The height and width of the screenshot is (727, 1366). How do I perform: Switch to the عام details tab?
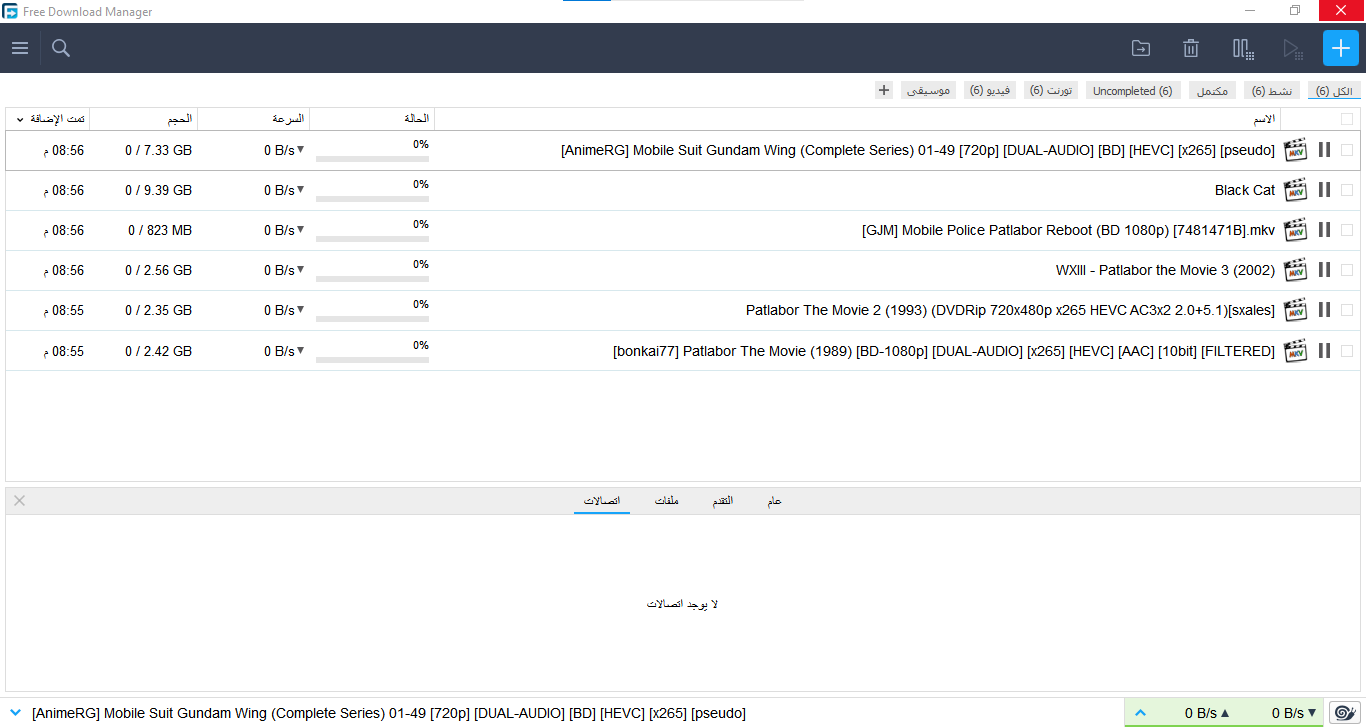(x=774, y=500)
